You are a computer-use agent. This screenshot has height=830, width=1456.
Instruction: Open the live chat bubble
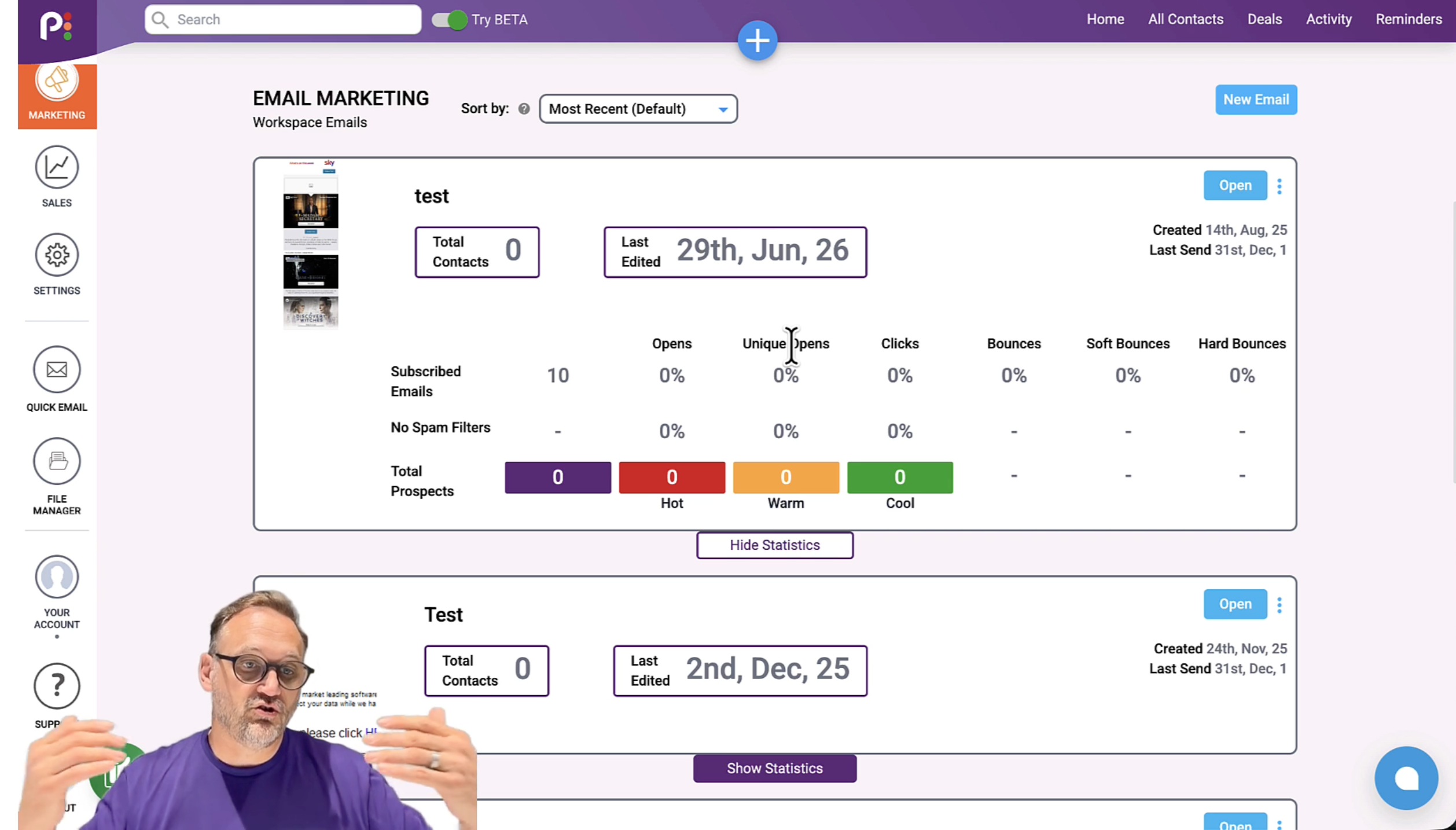coord(1406,778)
